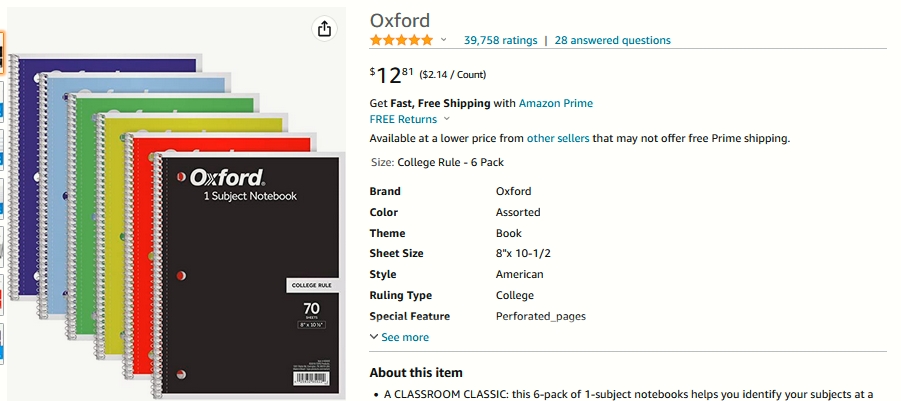The width and height of the screenshot is (901, 401).
Task: Open the star rating breakdown chevron
Action: 443,40
